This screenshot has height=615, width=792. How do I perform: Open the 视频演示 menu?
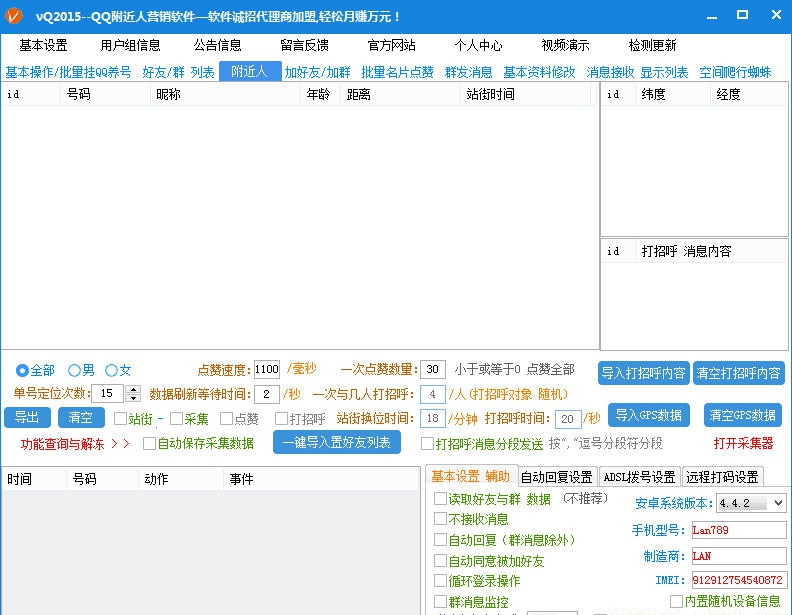(x=565, y=45)
